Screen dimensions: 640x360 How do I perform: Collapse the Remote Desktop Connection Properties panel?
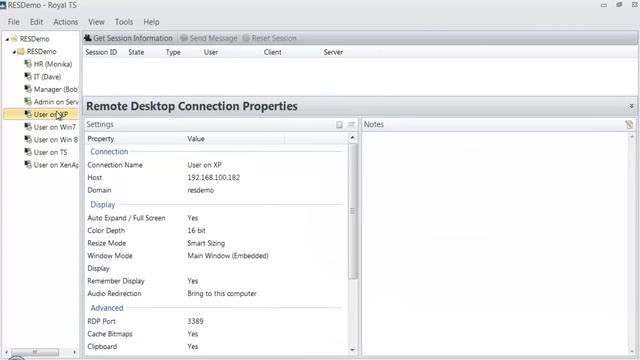631,106
